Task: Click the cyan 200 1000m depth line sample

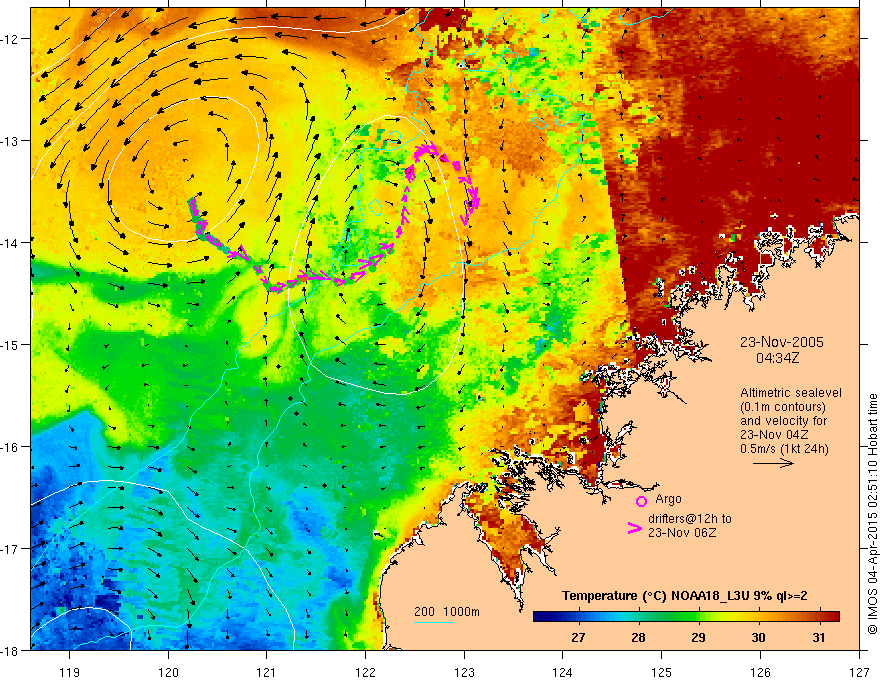Action: (x=434, y=622)
